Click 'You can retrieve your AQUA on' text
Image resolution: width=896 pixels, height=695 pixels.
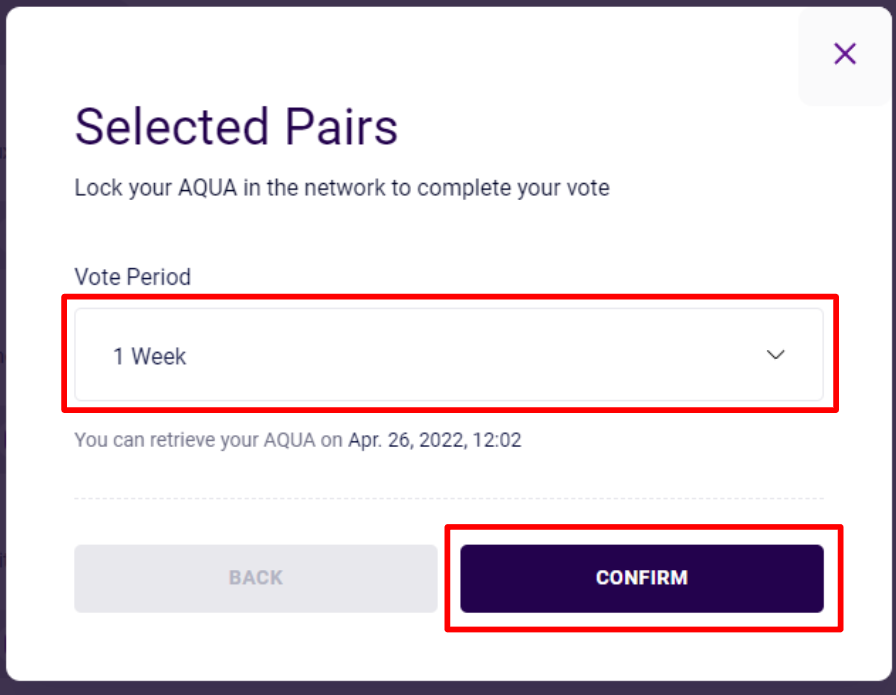(209, 440)
